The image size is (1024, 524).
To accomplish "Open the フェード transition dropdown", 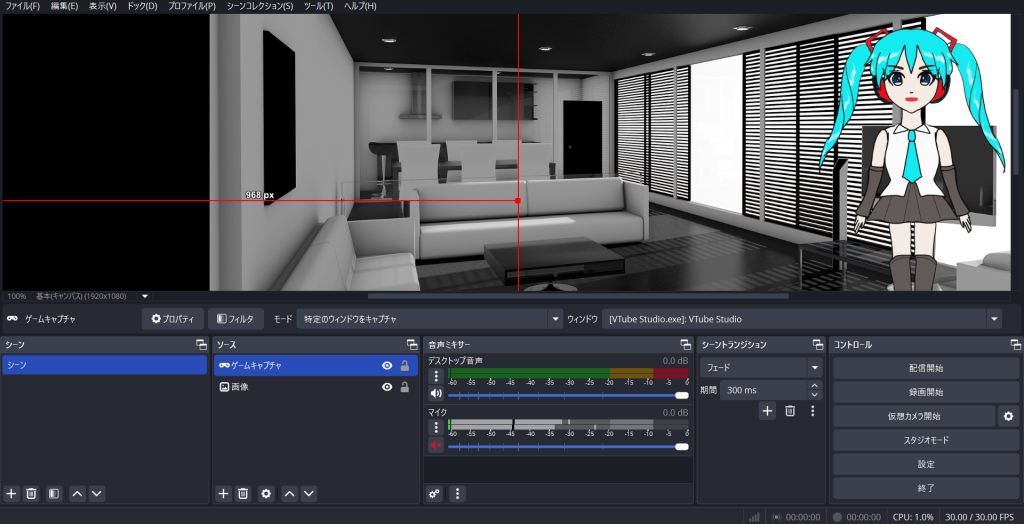I will coord(761,367).
